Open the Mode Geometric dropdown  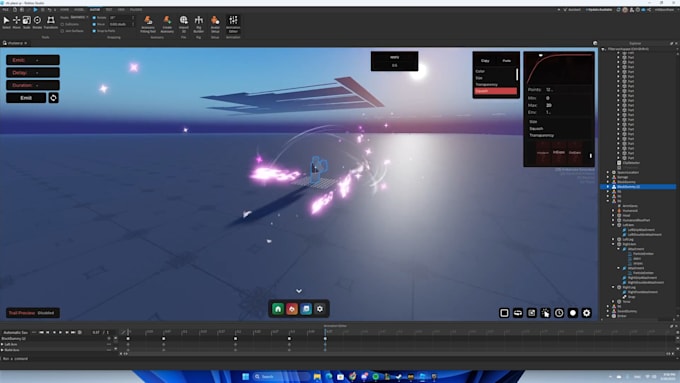pyautogui.click(x=79, y=17)
